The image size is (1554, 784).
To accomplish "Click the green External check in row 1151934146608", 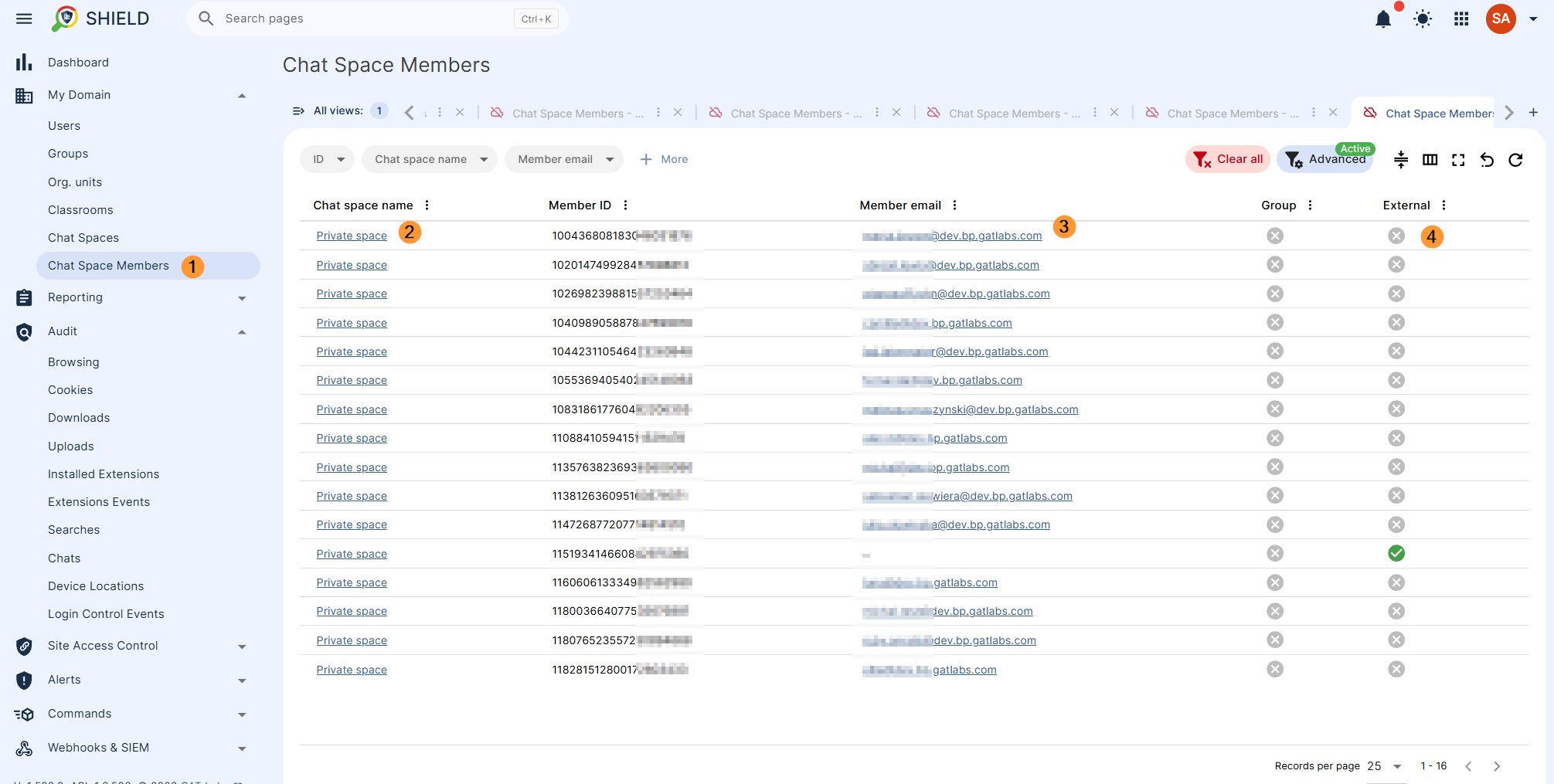I will tap(1396, 553).
